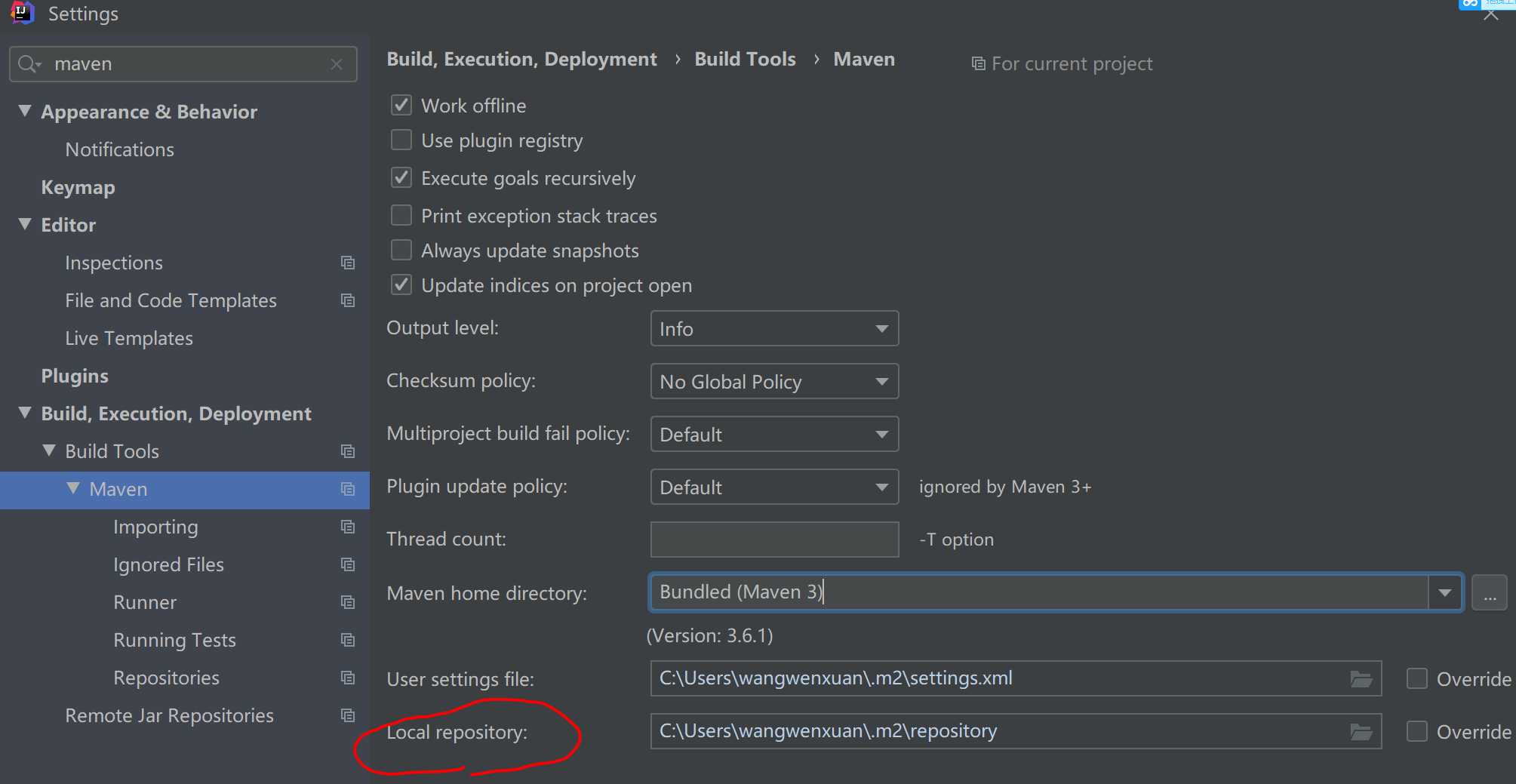Image resolution: width=1516 pixels, height=784 pixels.
Task: Open the Output level dropdown
Action: (773, 328)
